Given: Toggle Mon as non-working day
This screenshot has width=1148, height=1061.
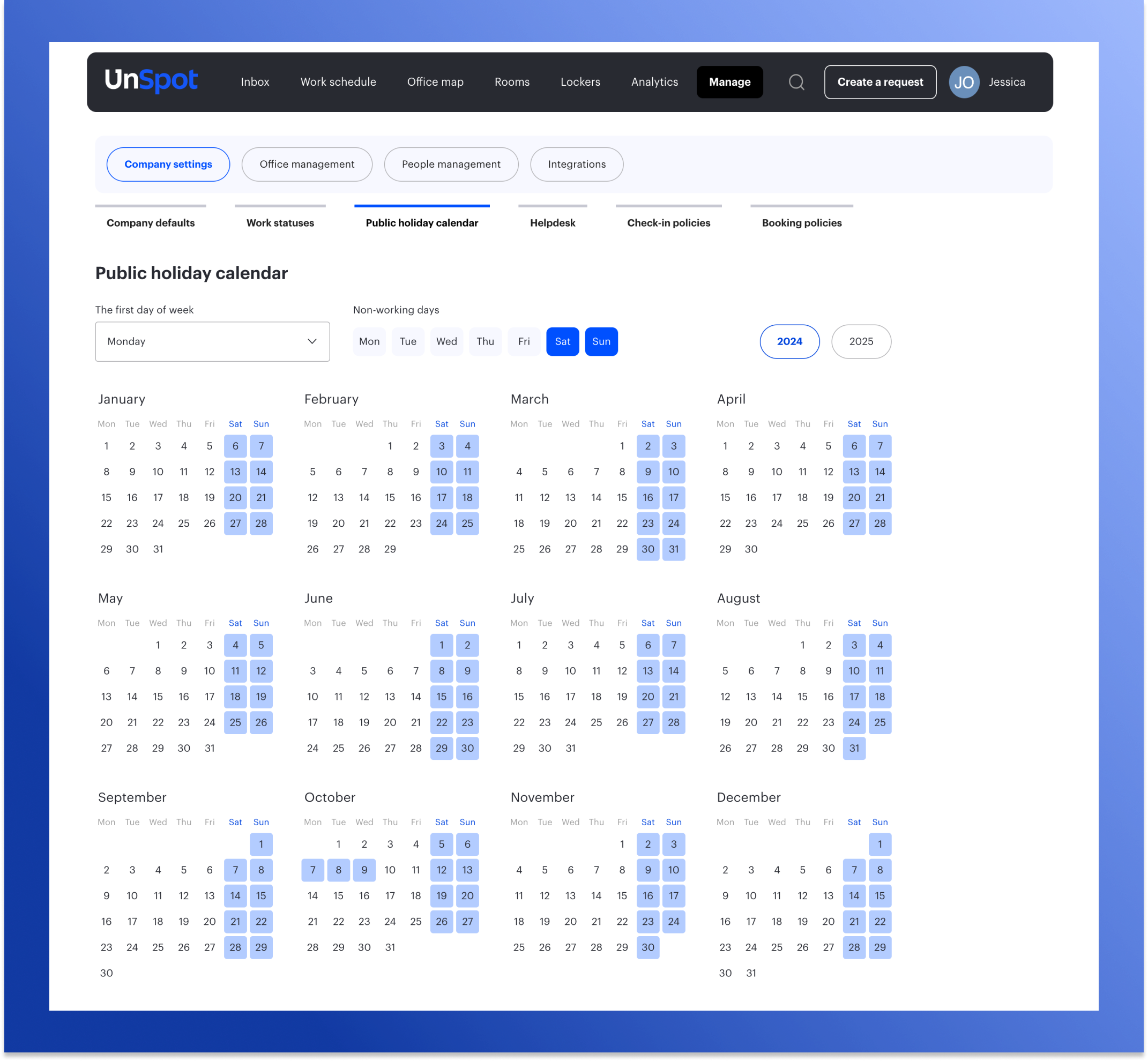Looking at the screenshot, I should (369, 342).
